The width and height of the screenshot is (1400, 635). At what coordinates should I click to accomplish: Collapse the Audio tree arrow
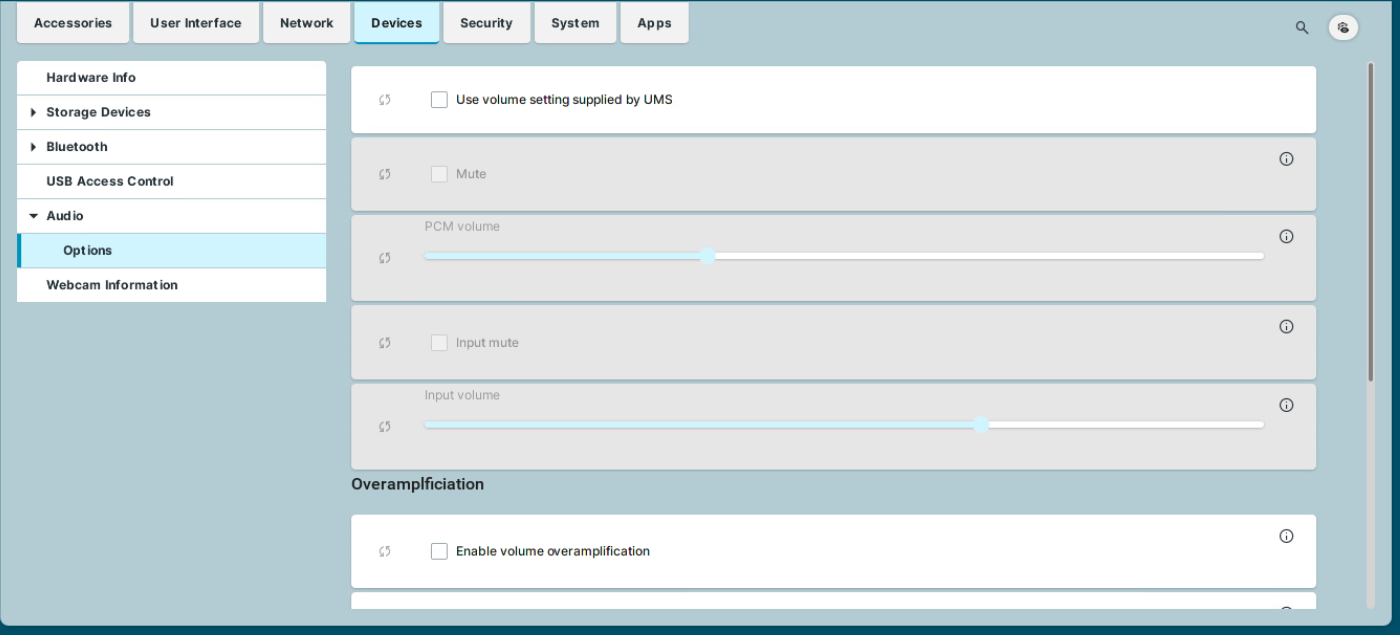click(33, 216)
